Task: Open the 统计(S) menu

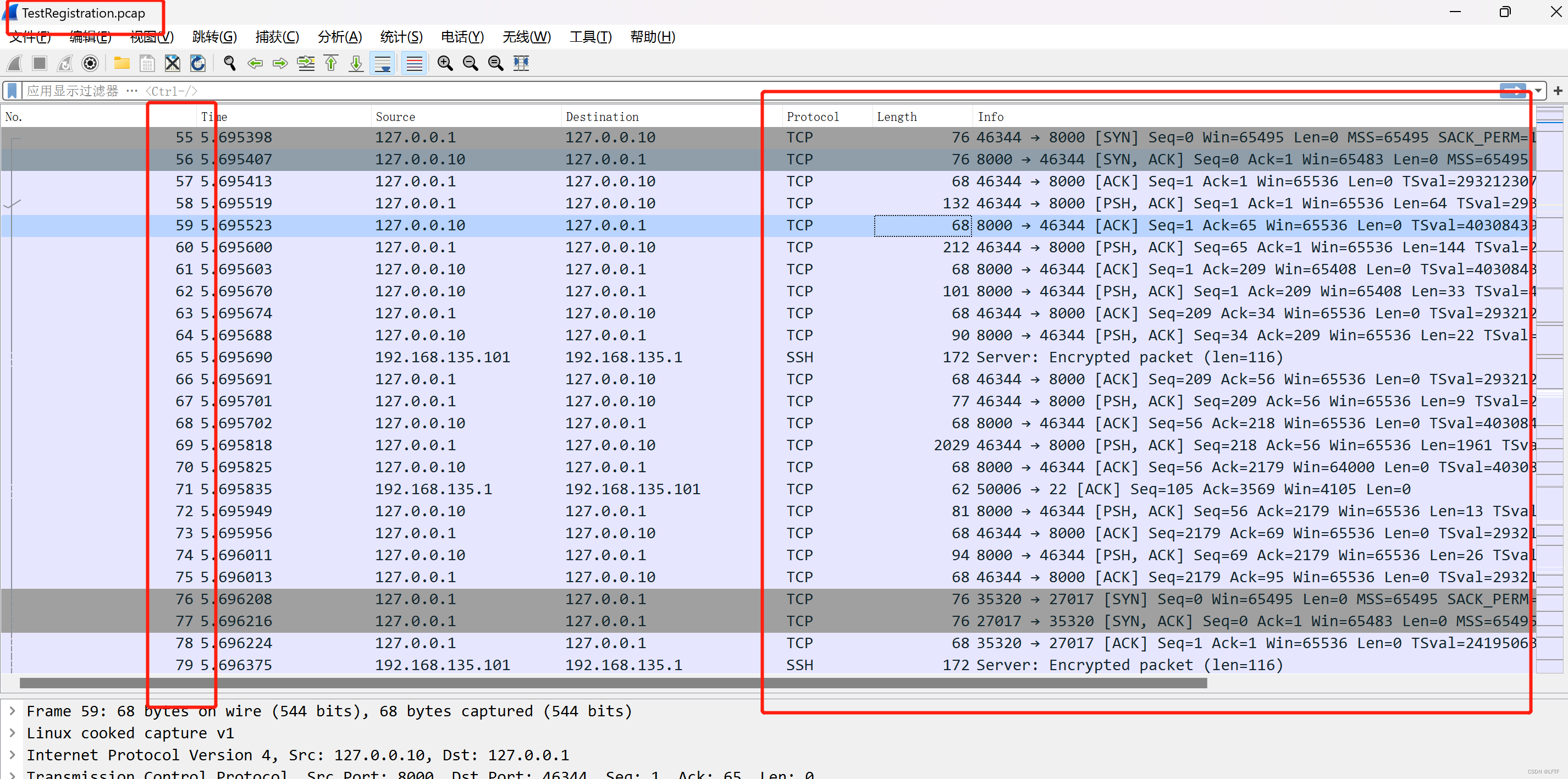Action: click(400, 37)
